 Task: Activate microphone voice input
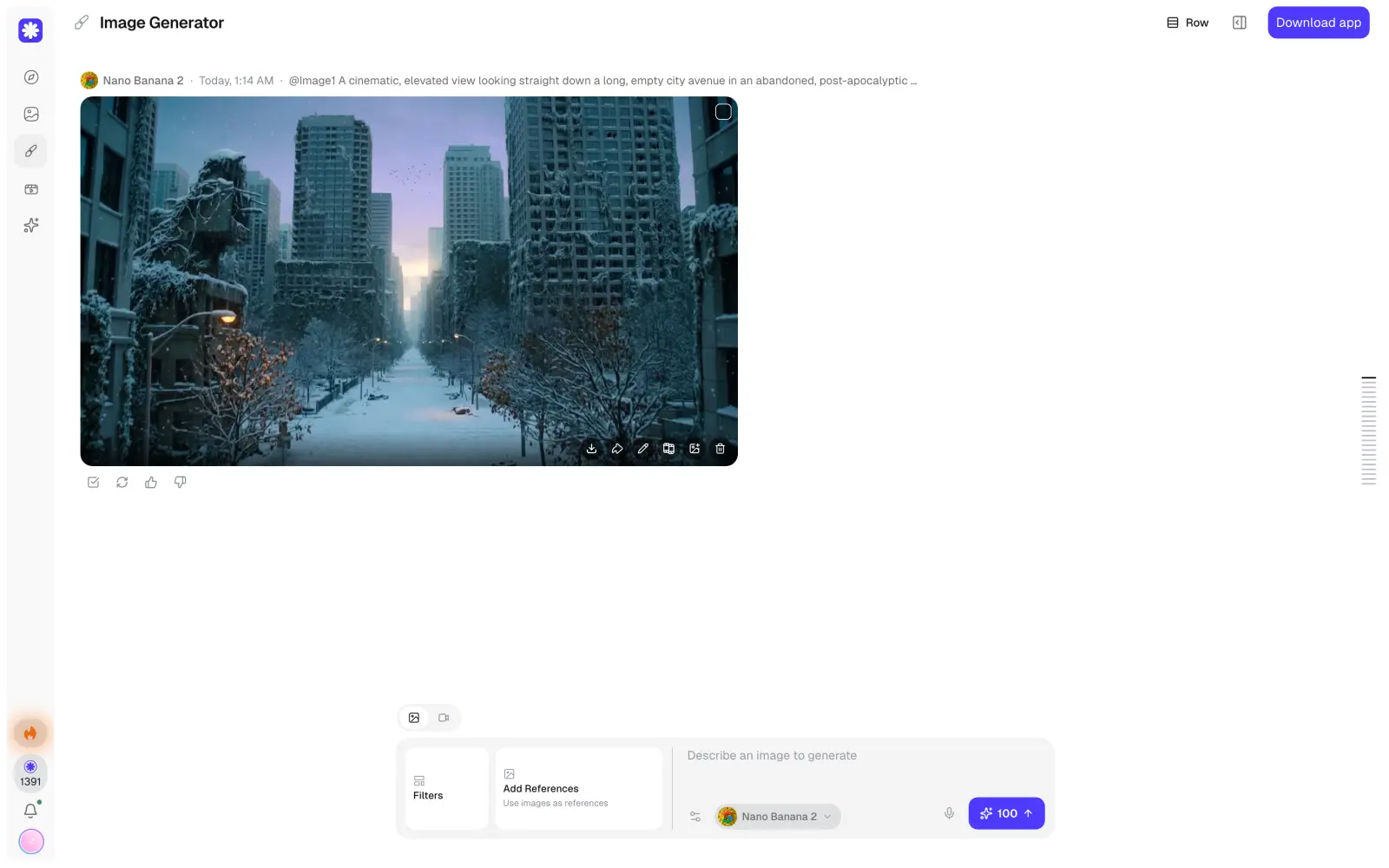point(949,813)
